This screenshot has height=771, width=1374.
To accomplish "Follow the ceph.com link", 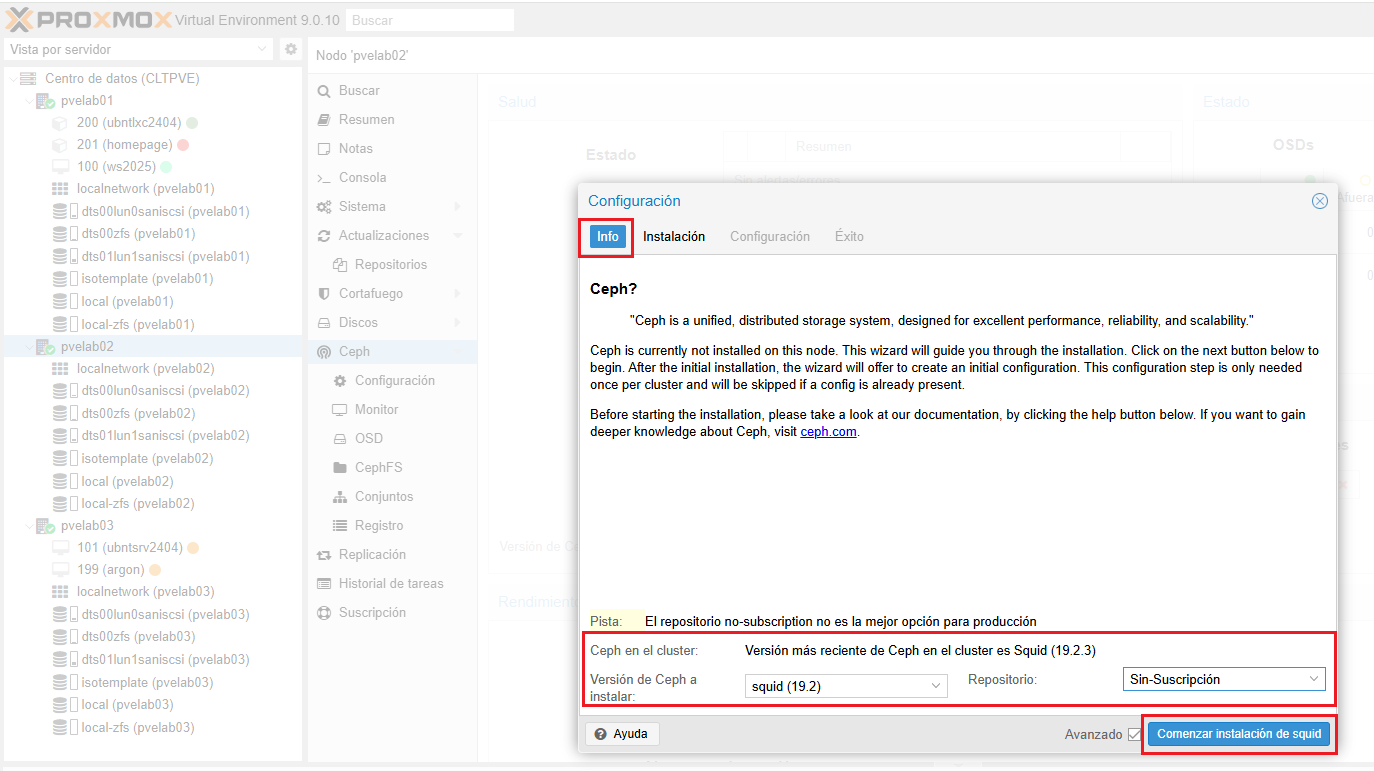I will [828, 432].
